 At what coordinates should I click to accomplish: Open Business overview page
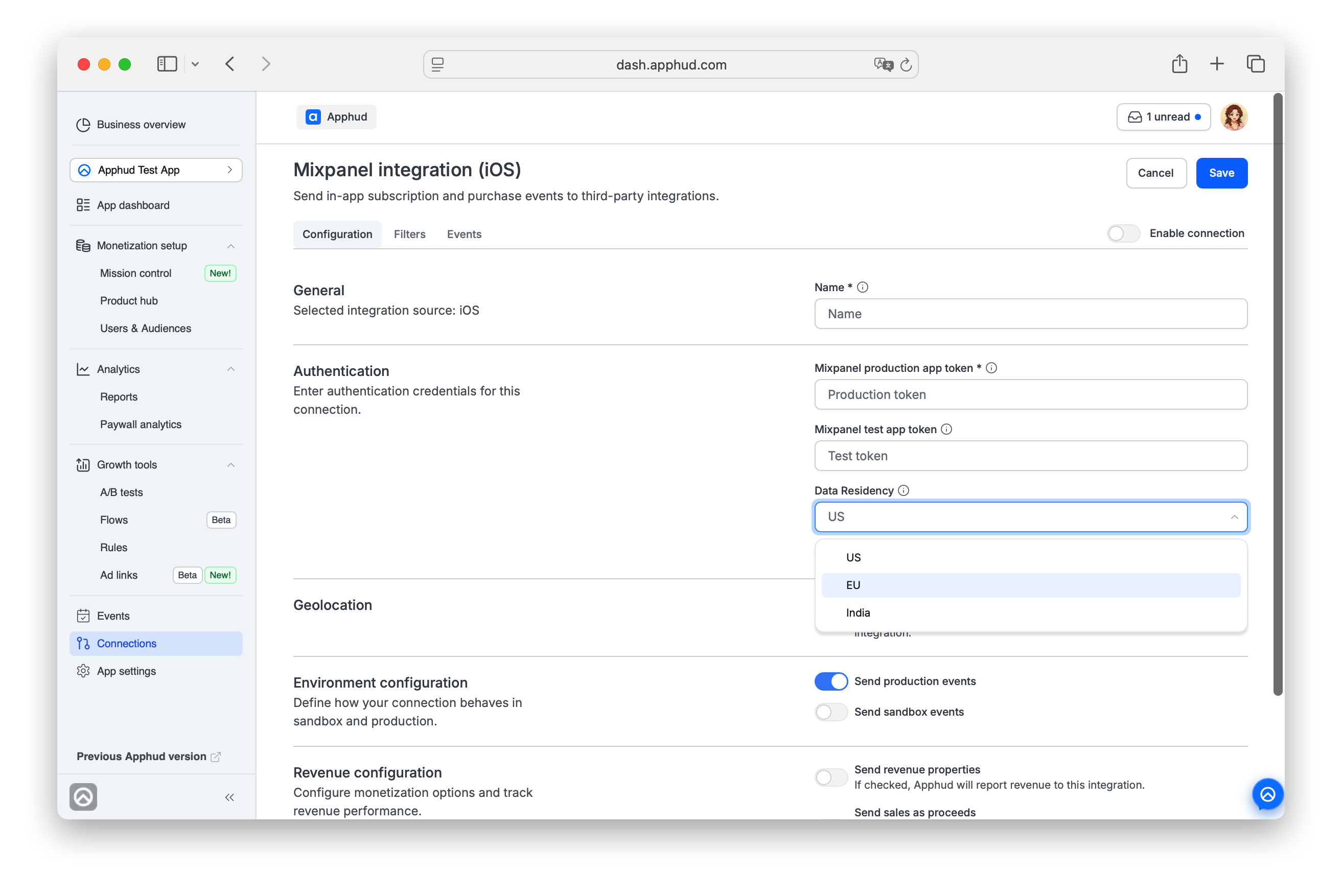[141, 125]
